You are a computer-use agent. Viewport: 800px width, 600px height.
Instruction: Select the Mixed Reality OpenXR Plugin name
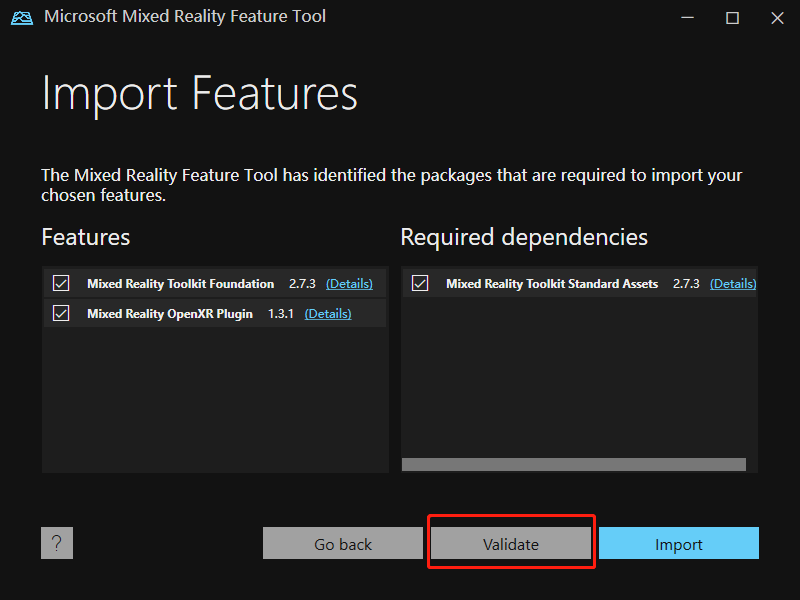click(x=170, y=314)
